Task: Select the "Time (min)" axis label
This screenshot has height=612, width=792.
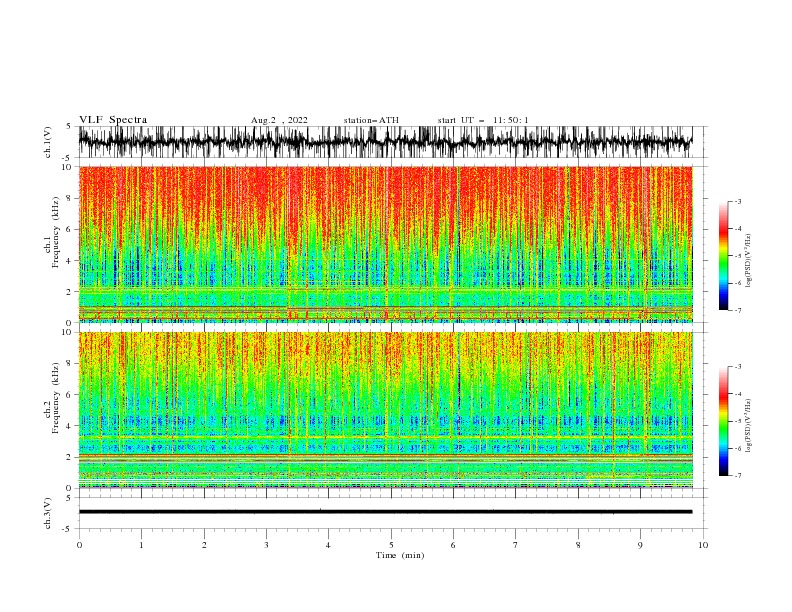Action: point(400,555)
